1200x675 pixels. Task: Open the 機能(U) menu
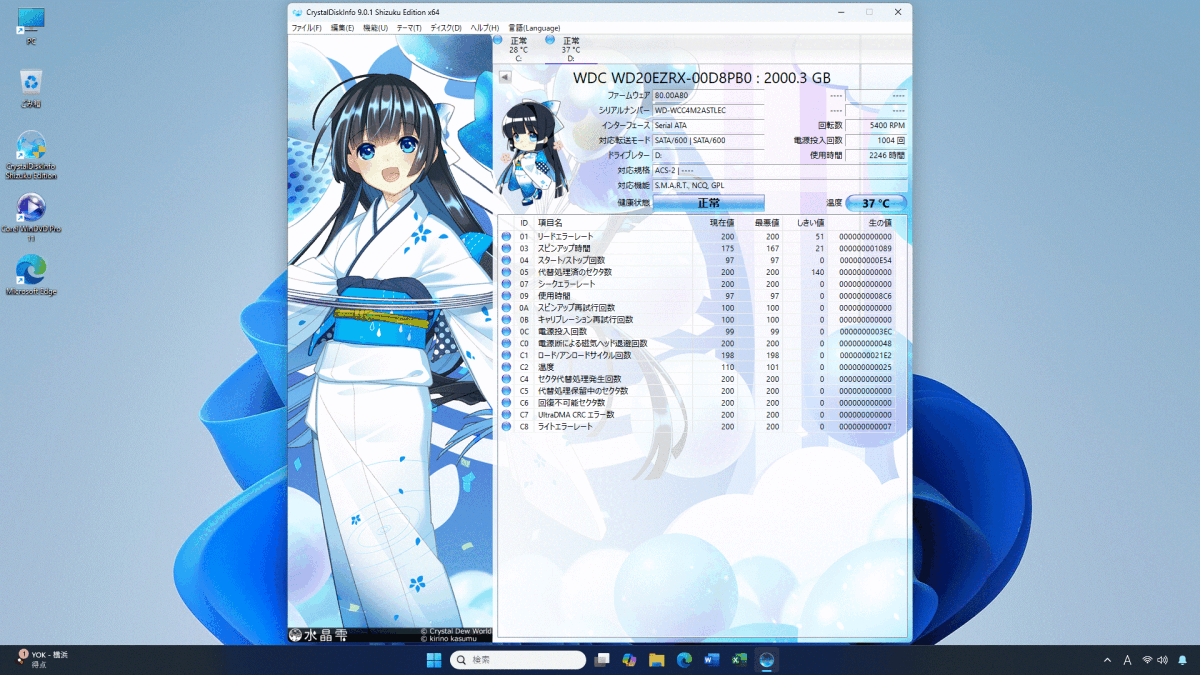375,28
